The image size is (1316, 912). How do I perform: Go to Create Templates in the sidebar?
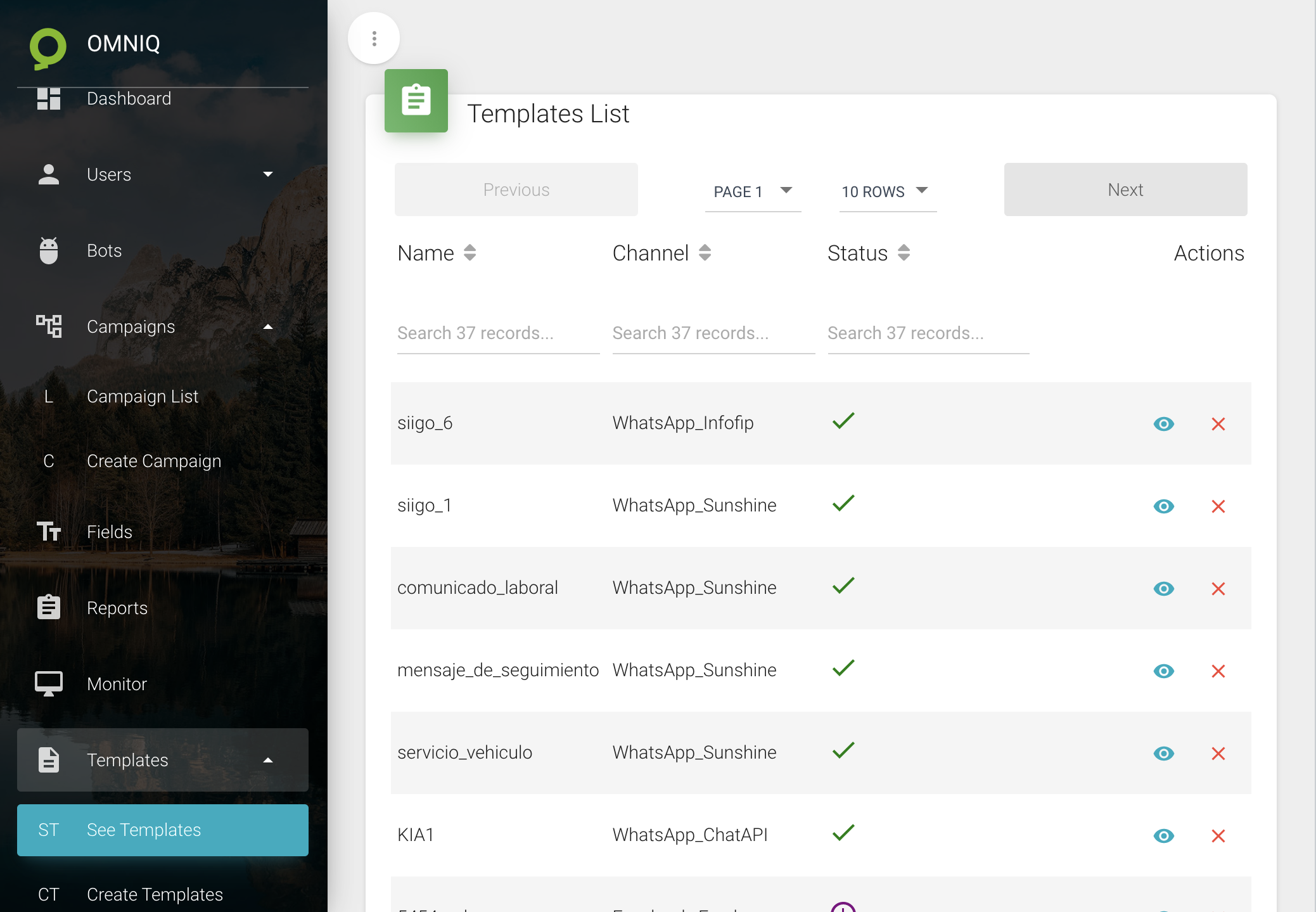155,894
